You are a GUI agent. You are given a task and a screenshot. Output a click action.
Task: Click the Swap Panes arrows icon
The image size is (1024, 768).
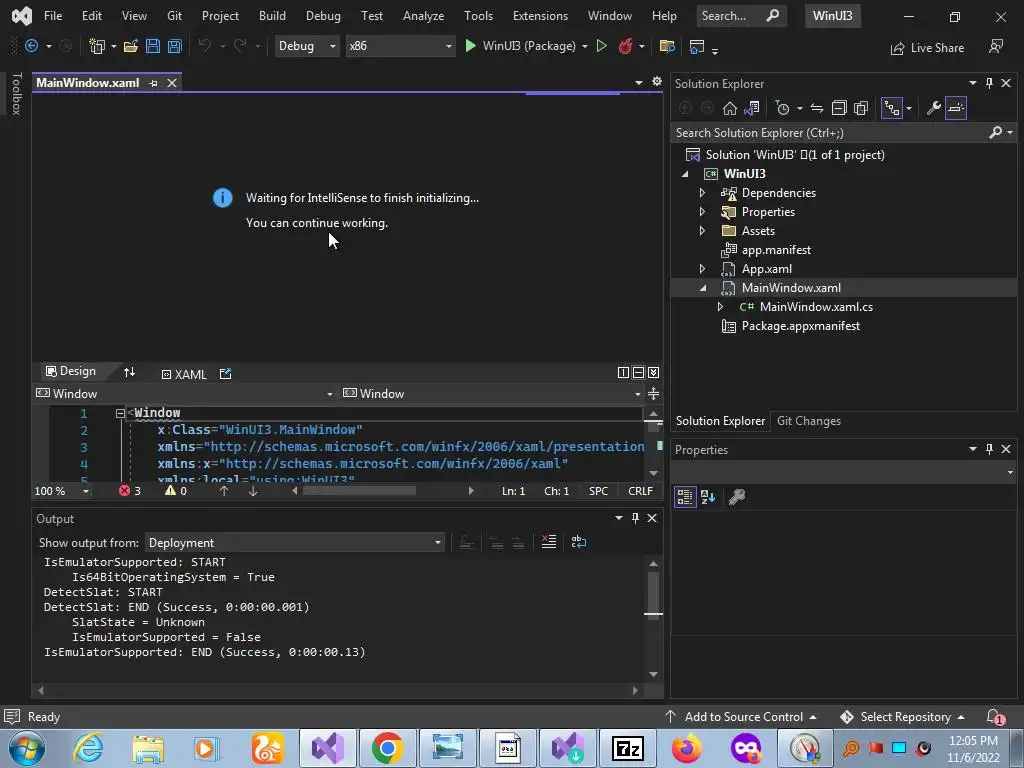[129, 372]
